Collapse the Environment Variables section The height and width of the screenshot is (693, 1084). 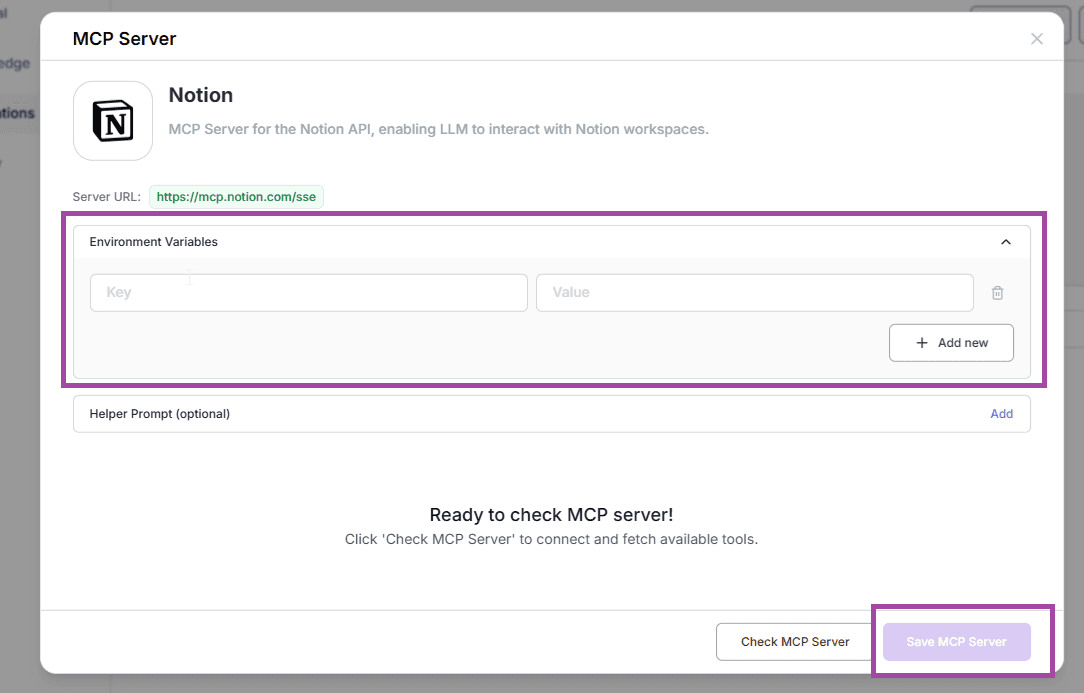tap(1005, 241)
